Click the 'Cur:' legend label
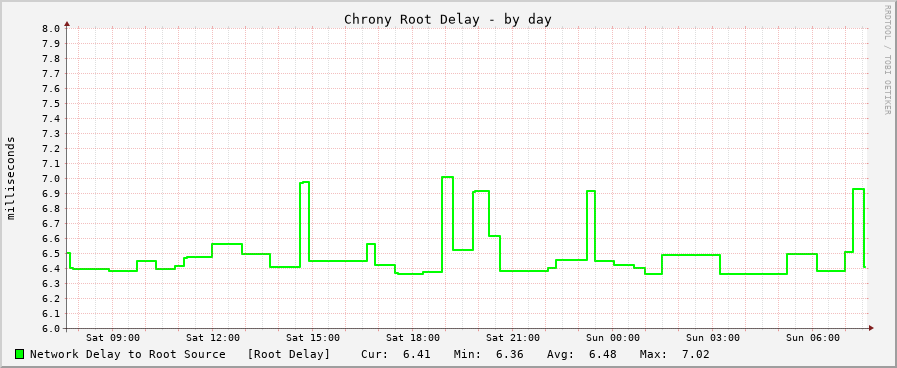897x368 pixels. point(375,354)
